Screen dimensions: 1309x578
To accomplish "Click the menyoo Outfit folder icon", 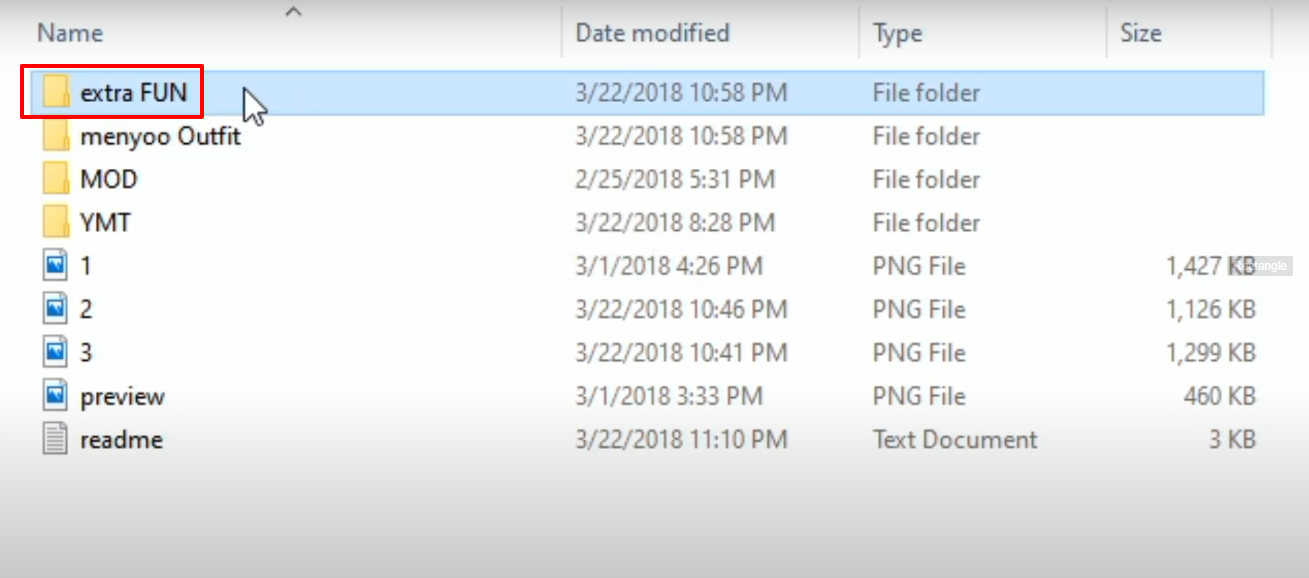I will (x=57, y=136).
